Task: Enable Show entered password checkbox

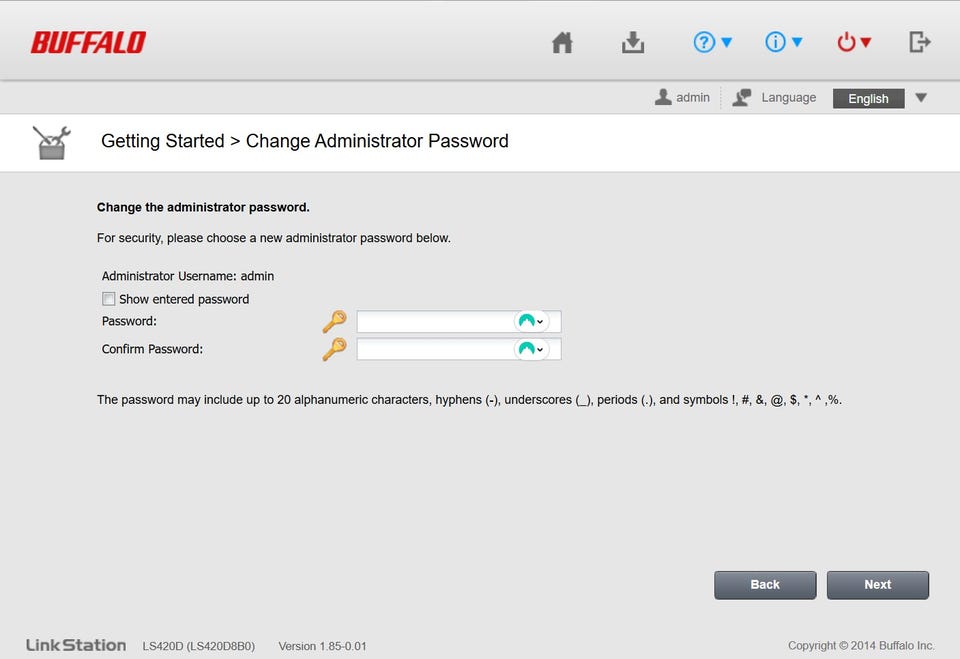Action: coord(109,299)
